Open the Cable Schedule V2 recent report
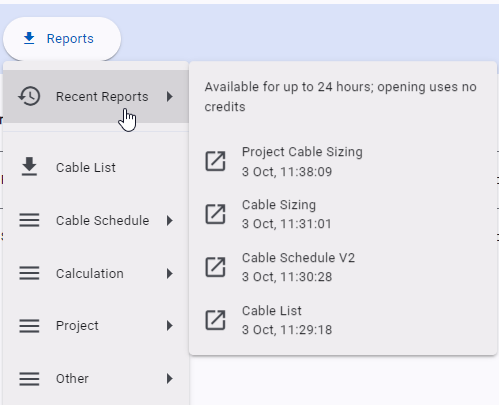Viewport: 499px width, 405px height. point(343,267)
